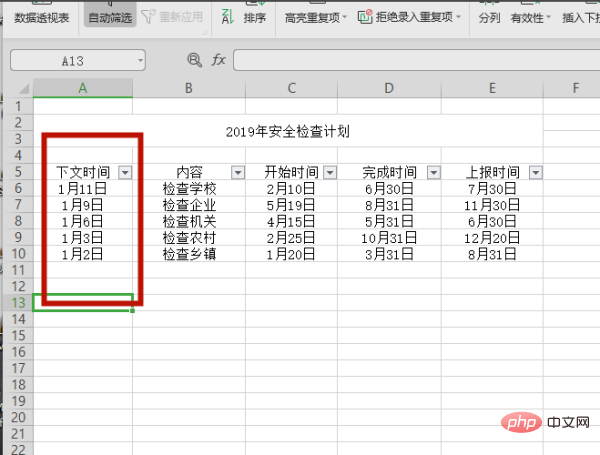Image resolution: width=600 pixels, height=455 pixels.
Task: Select cell containing 检查企业
Action: [189, 205]
